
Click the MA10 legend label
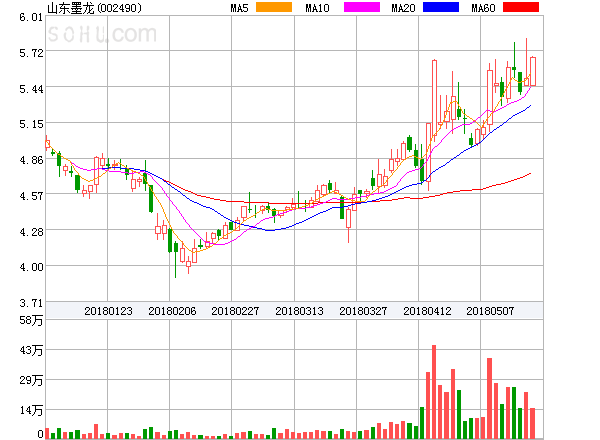pos(317,8)
